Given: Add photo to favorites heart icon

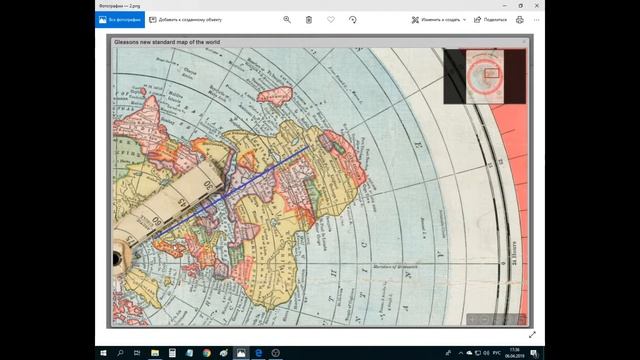Looking at the screenshot, I should click(331, 20).
